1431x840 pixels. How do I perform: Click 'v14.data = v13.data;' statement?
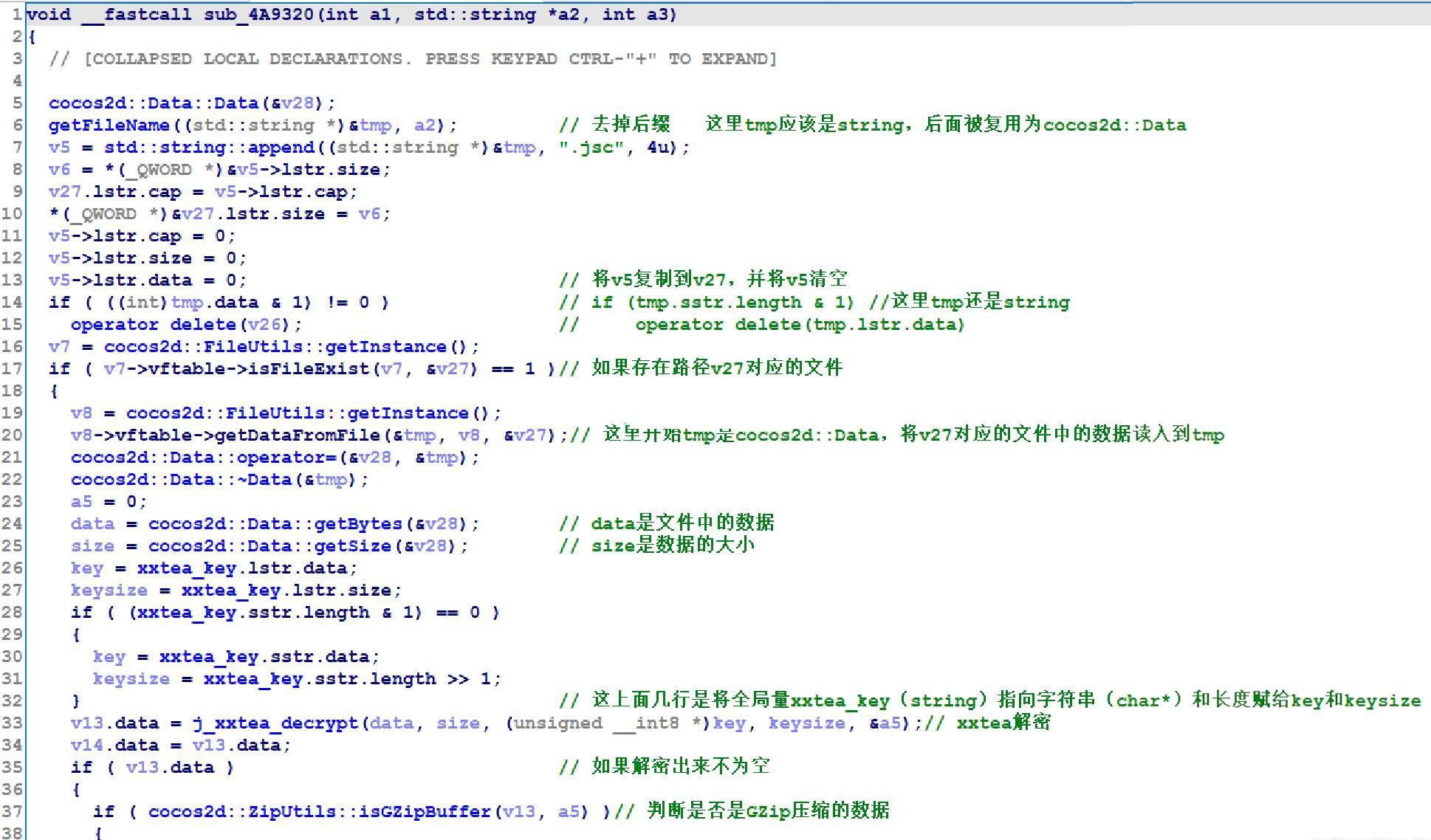pyautogui.click(x=181, y=746)
